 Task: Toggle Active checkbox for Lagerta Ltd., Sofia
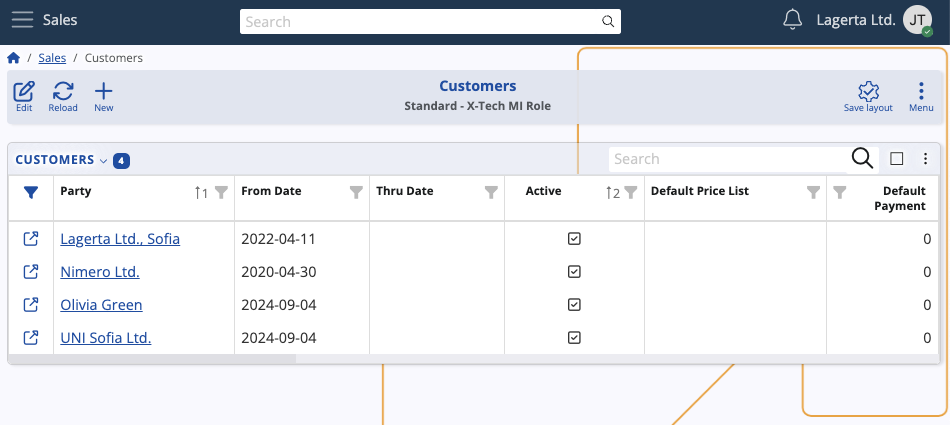click(574, 239)
